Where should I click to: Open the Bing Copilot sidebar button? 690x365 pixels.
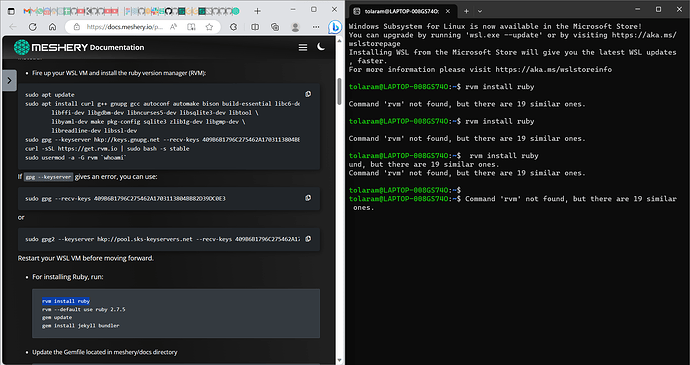point(335,27)
